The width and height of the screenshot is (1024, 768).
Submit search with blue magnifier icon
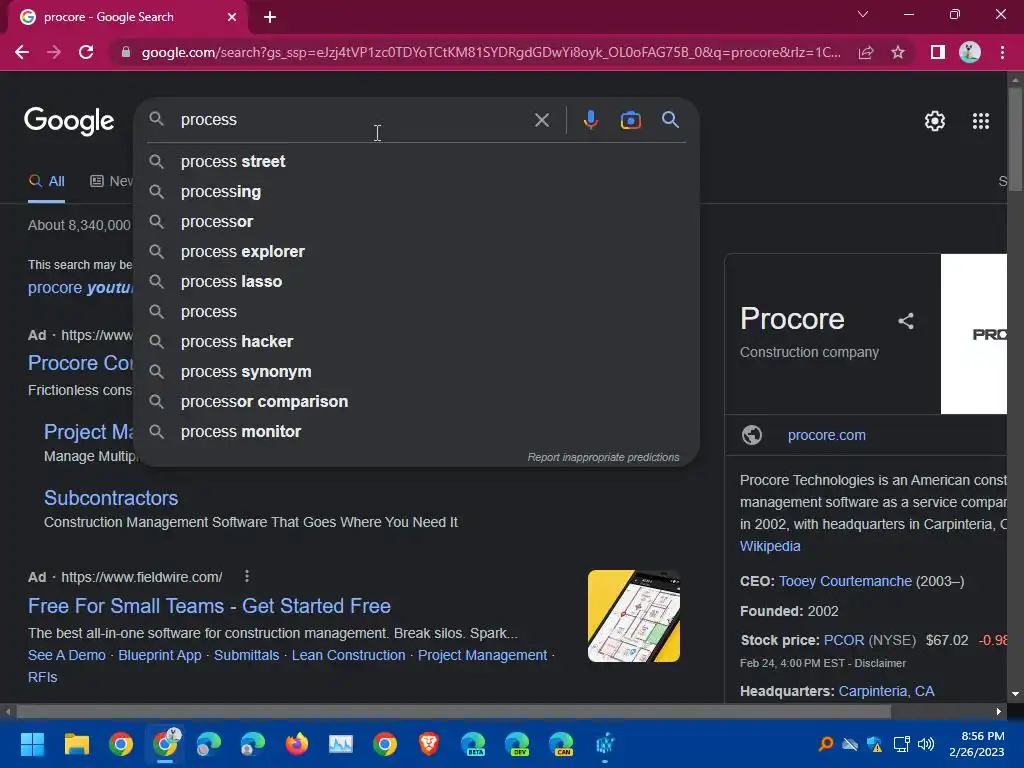coord(670,120)
